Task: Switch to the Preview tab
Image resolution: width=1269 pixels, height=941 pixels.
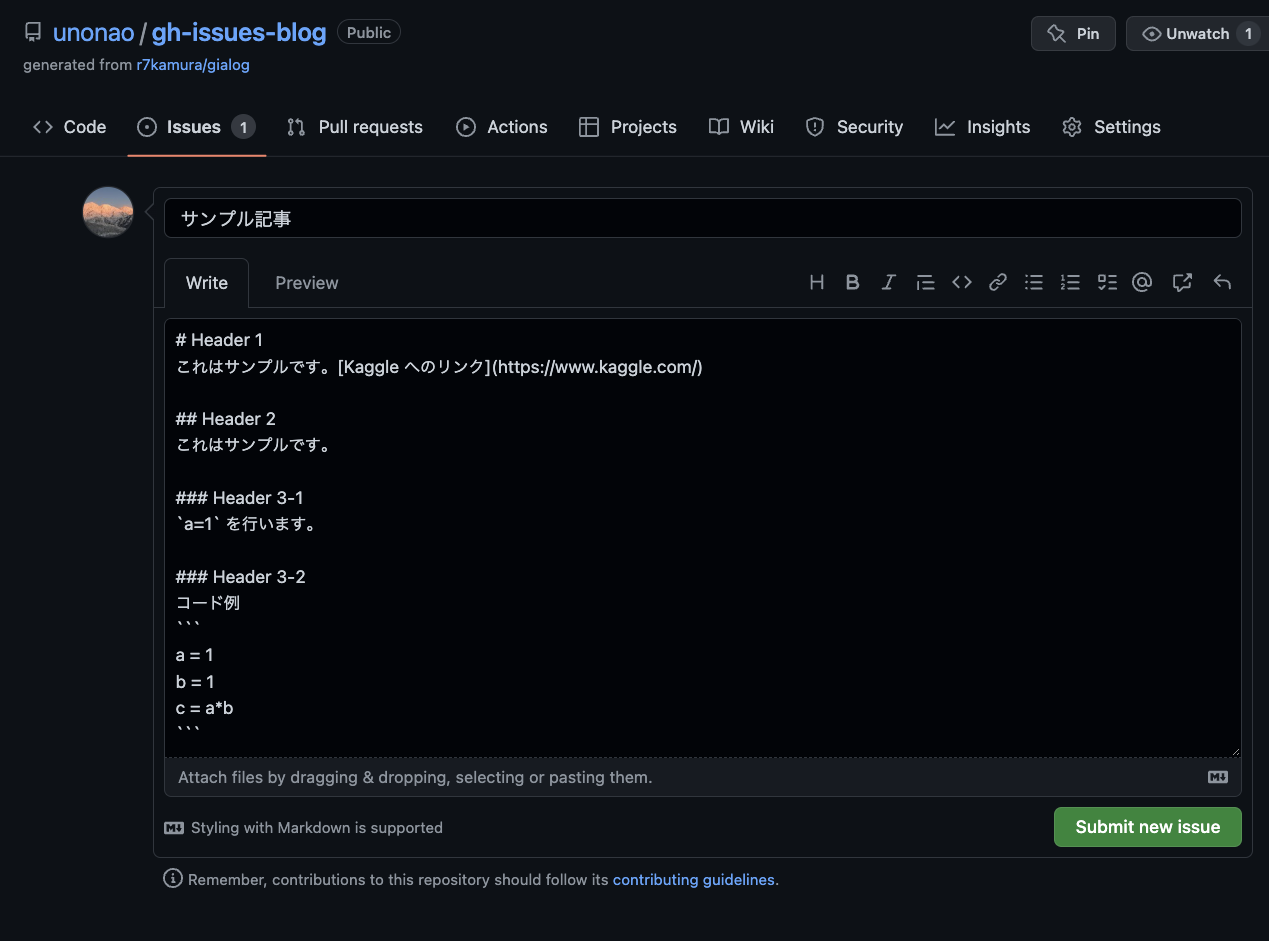Action: 306,282
